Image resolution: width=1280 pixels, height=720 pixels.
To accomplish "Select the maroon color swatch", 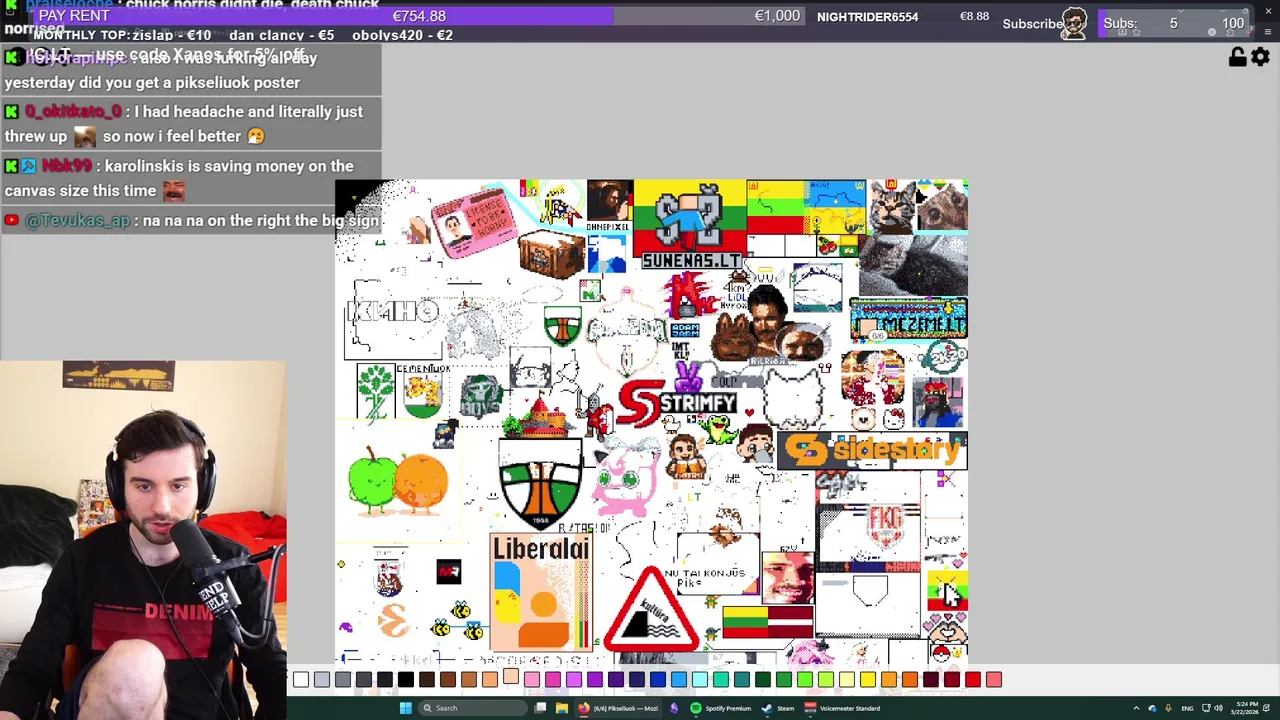I will [x=931, y=680].
